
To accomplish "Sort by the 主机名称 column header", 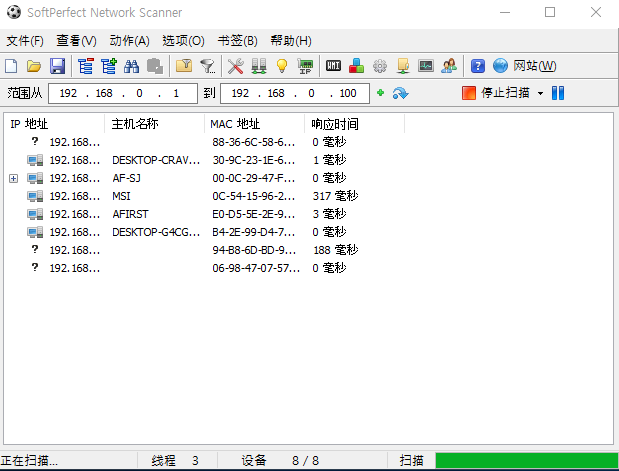I will [x=155, y=124].
